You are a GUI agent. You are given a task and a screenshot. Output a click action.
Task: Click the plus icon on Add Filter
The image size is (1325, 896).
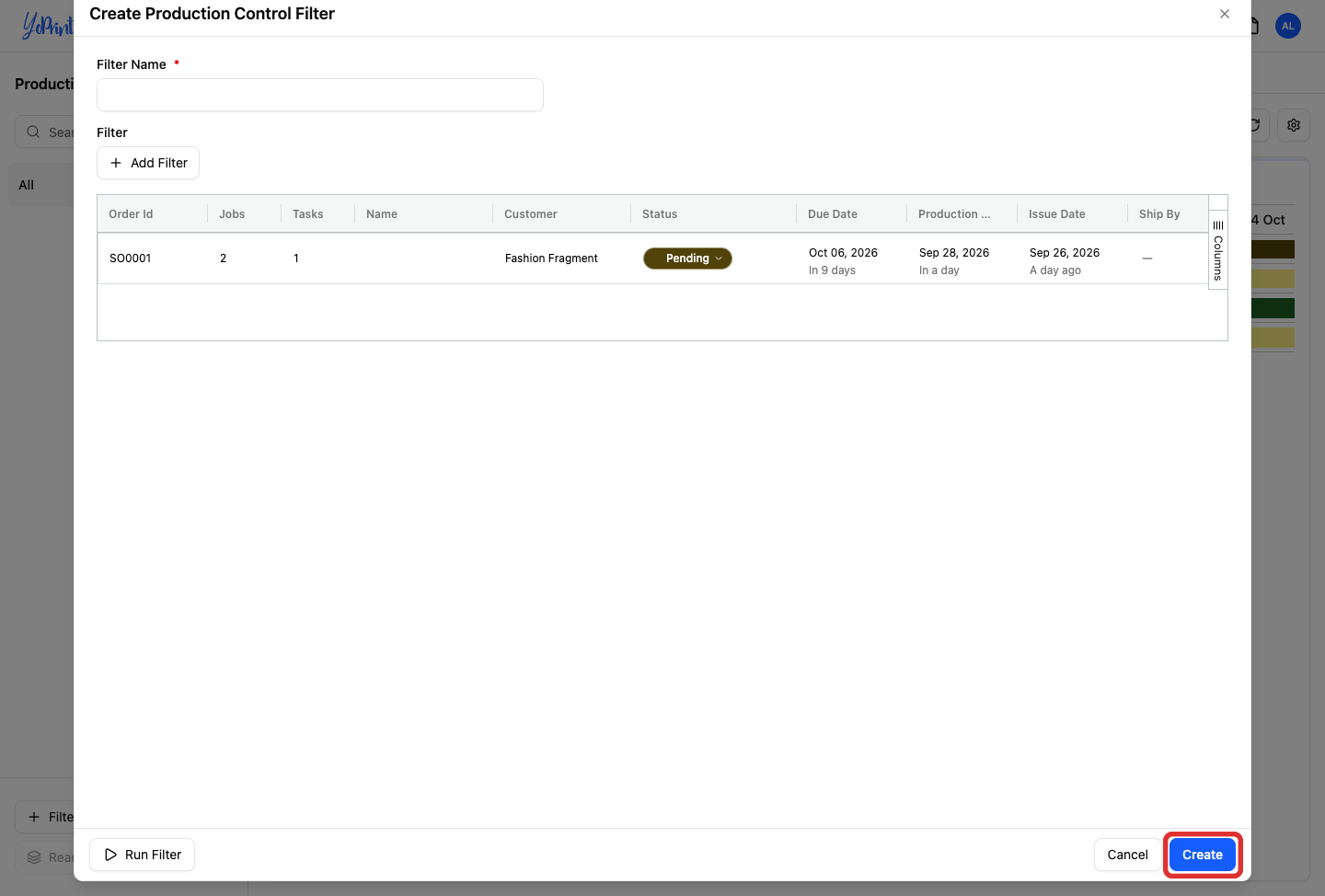116,163
